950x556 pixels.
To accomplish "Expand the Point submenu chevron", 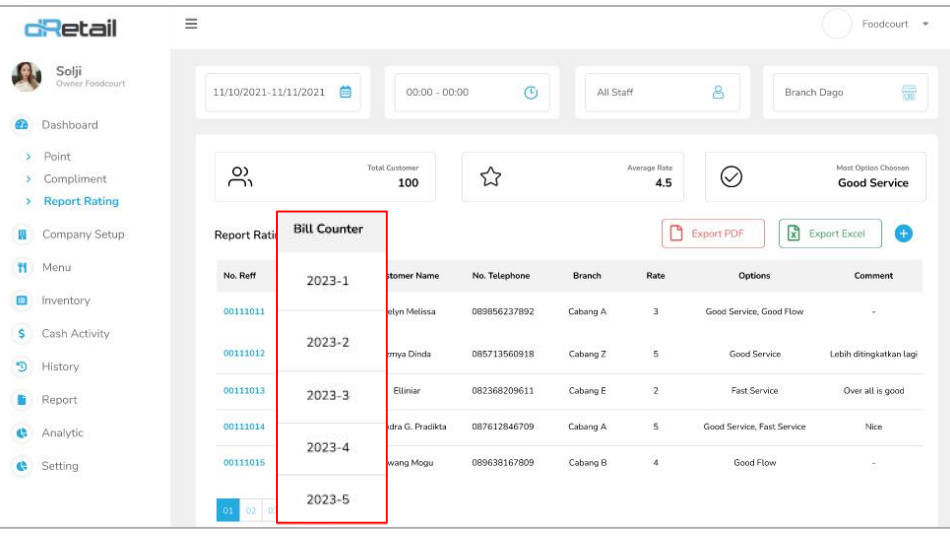I will point(28,157).
